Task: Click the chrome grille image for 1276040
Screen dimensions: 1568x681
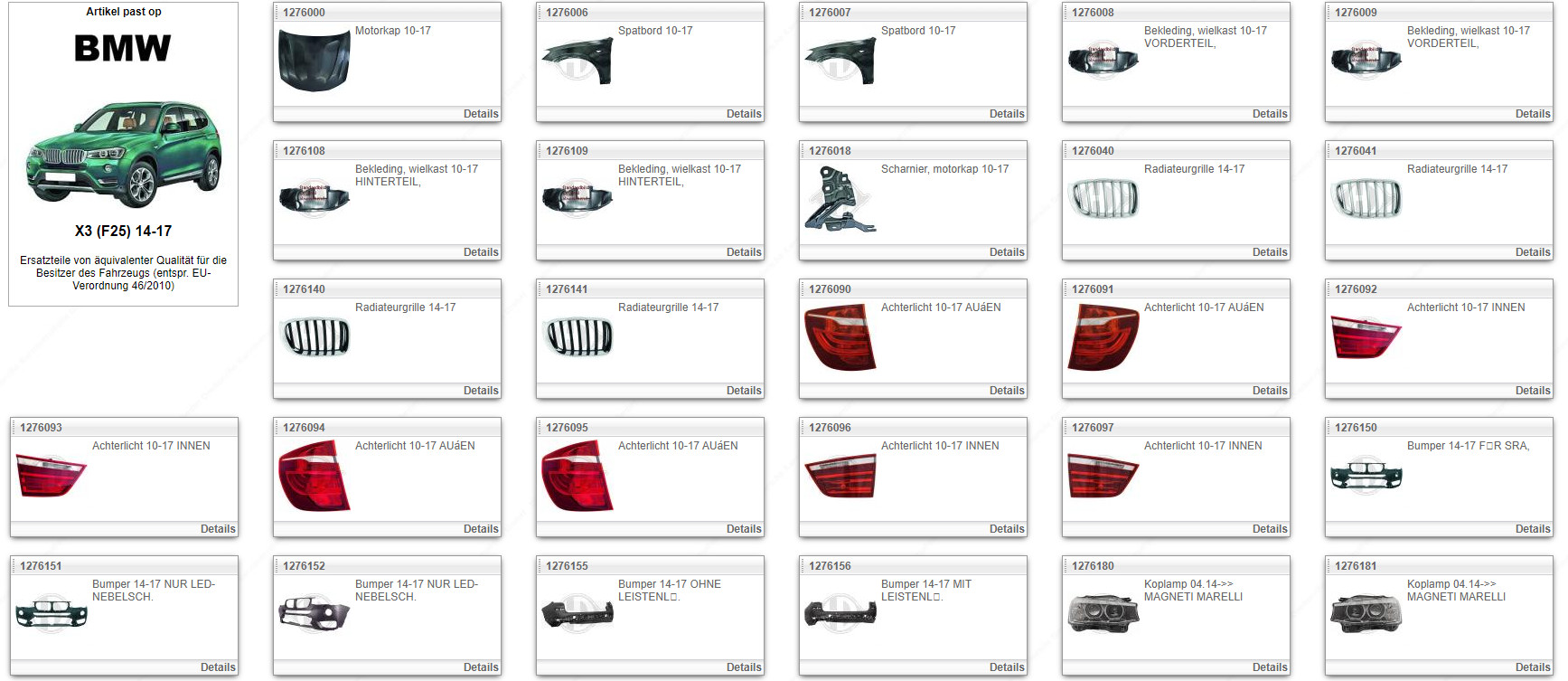Action: pos(1103,199)
